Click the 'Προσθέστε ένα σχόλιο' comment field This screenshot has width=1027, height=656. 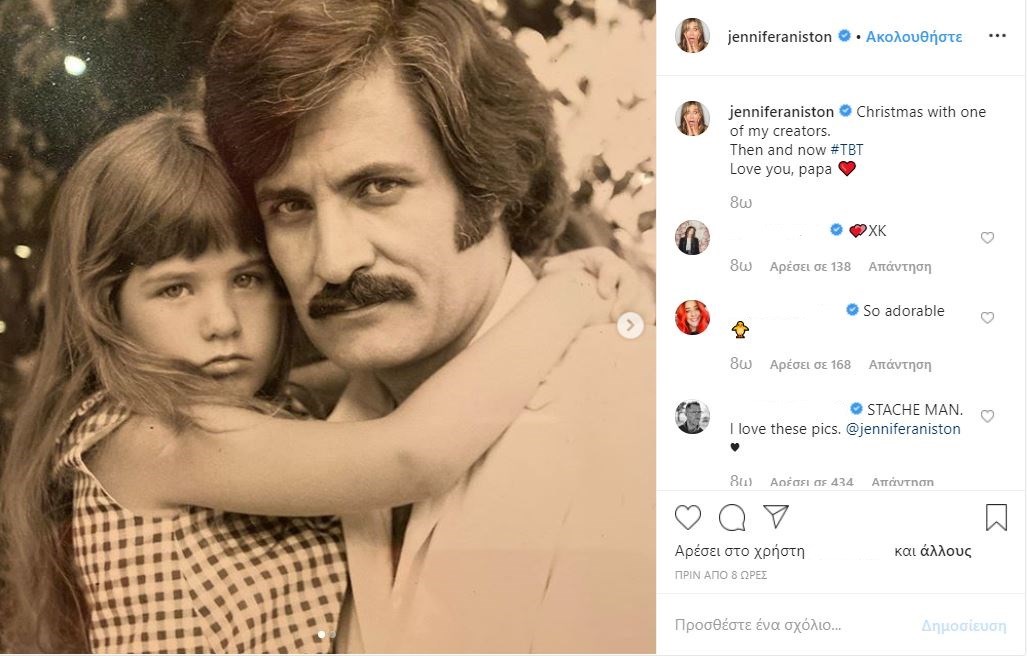(758, 626)
